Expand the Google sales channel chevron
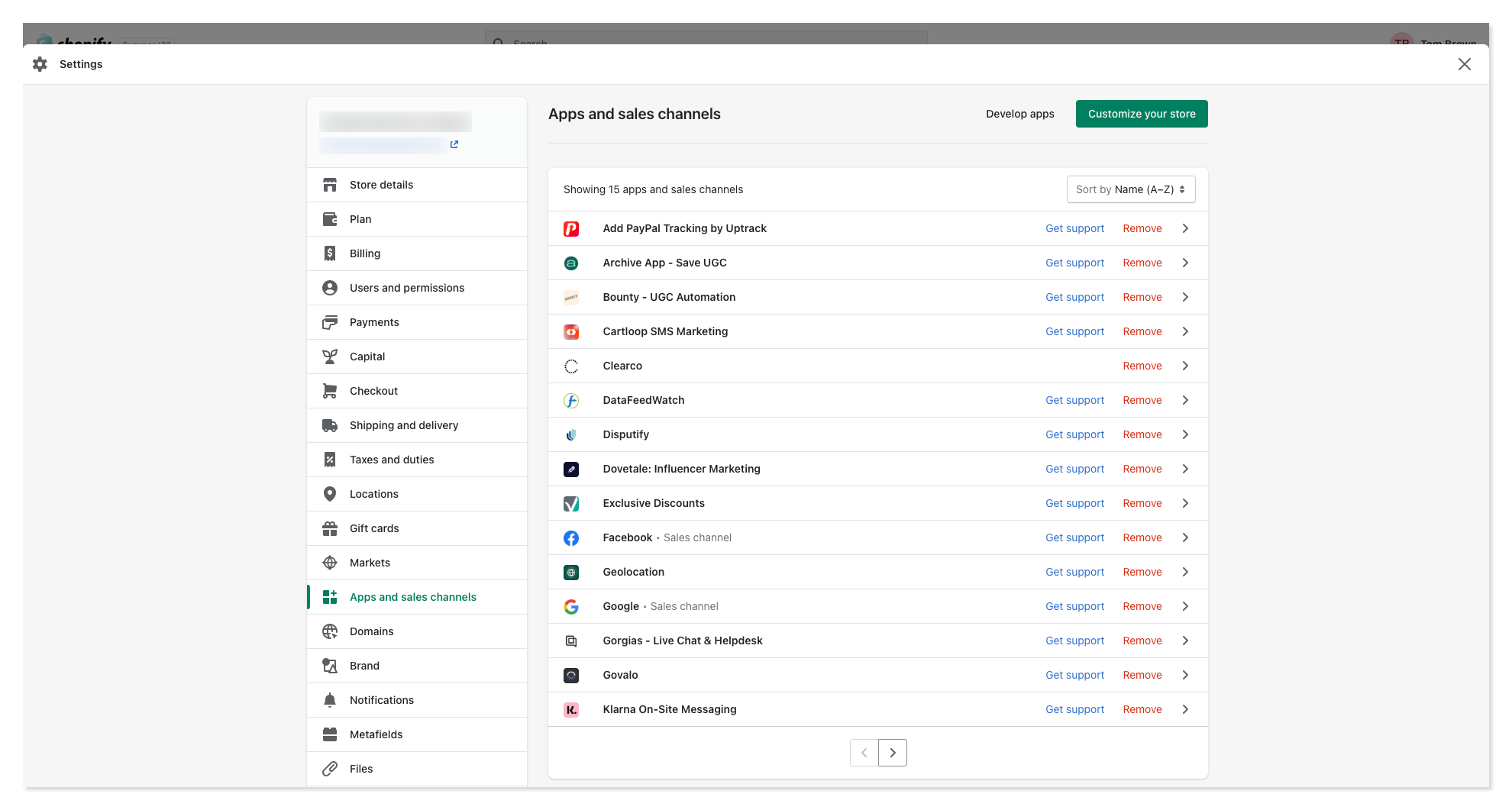Screen dimensions: 1512x810 (1185, 606)
